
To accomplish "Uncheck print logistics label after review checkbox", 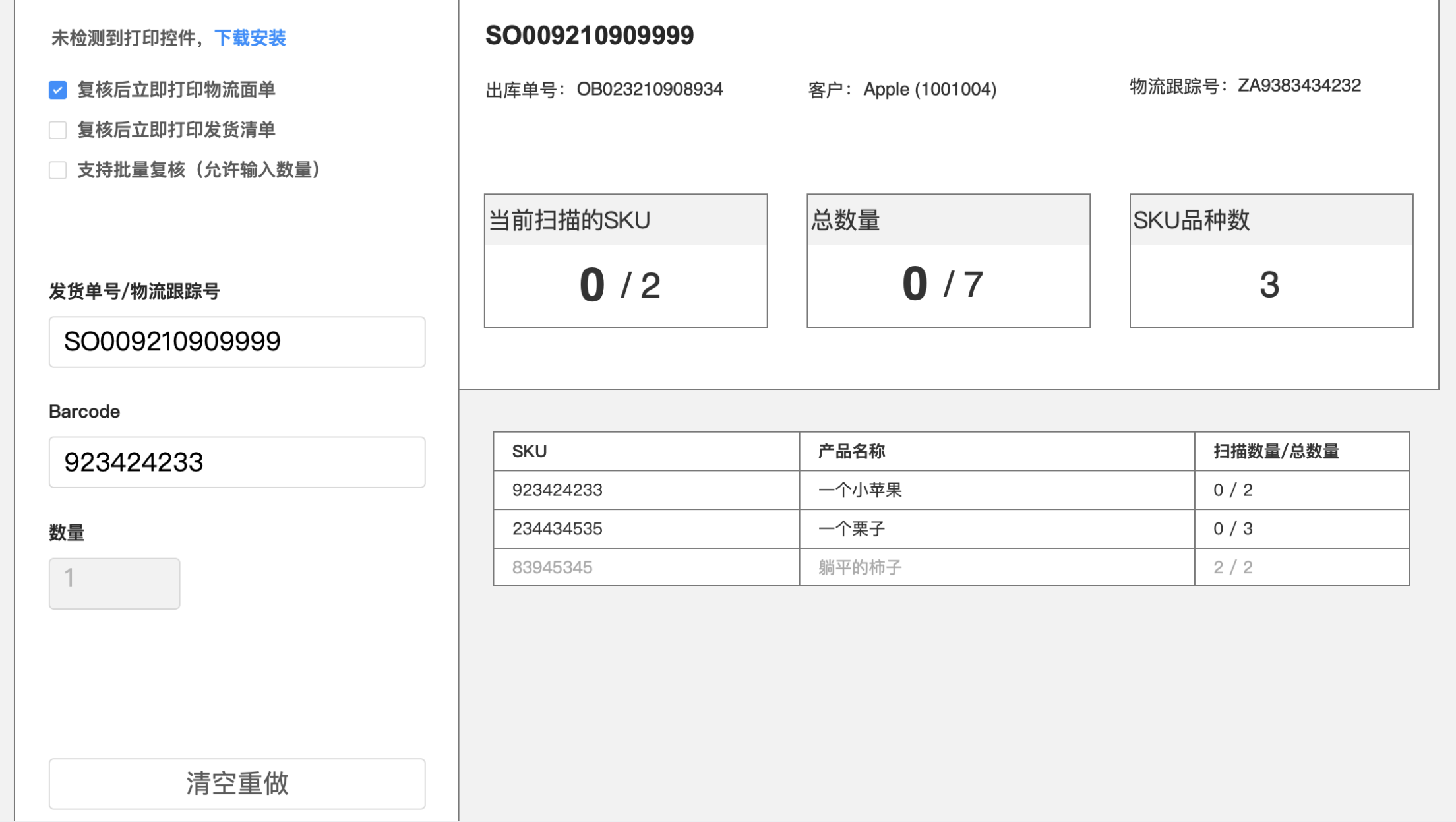I will click(58, 90).
